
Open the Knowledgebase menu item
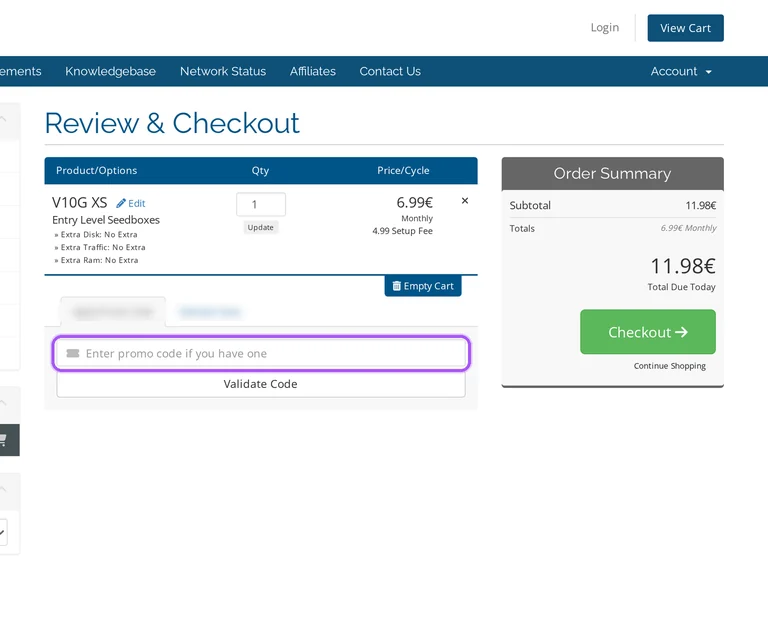click(x=110, y=72)
